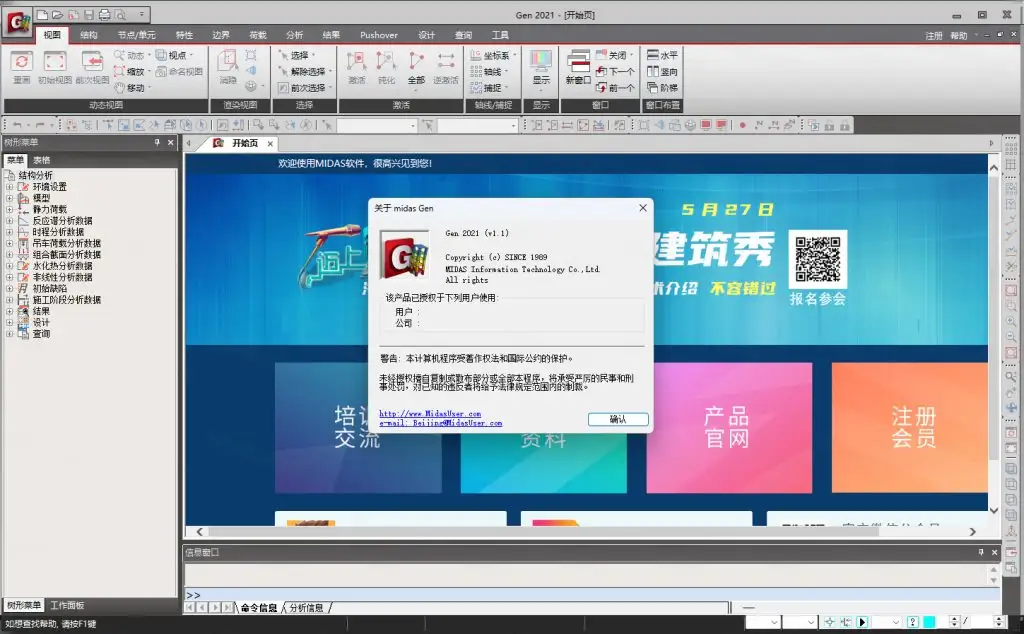The image size is (1024, 634).
Task: Click the QR code on the banner
Action: pos(818,259)
